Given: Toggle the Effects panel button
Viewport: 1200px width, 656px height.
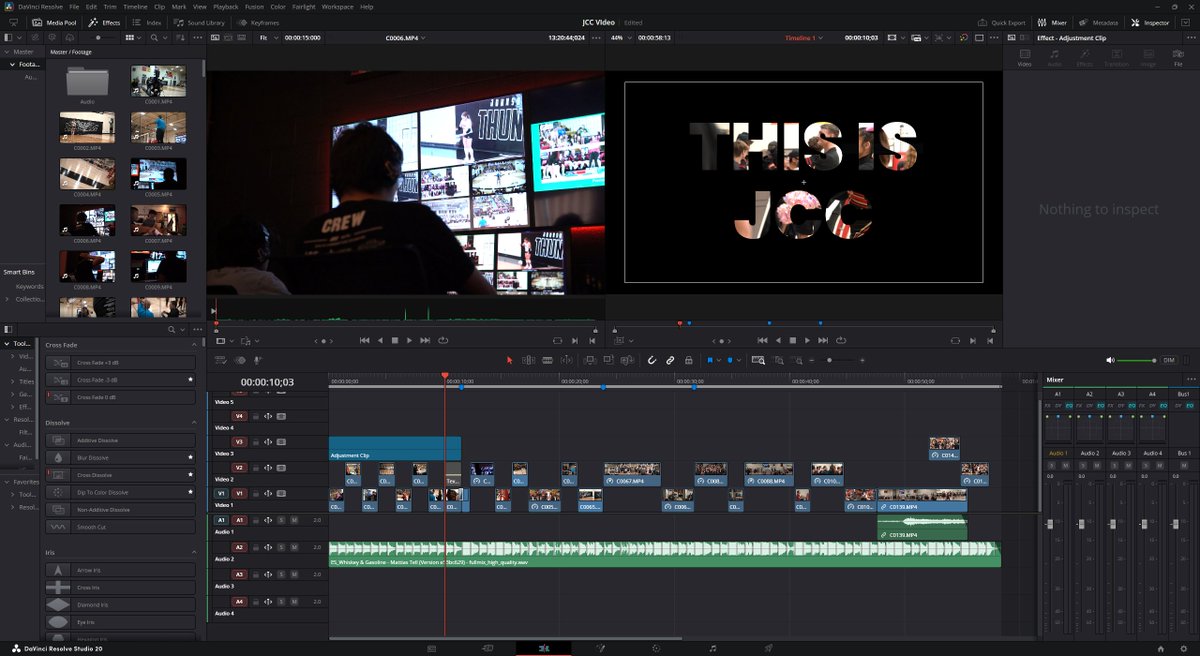Looking at the screenshot, I should (104, 22).
